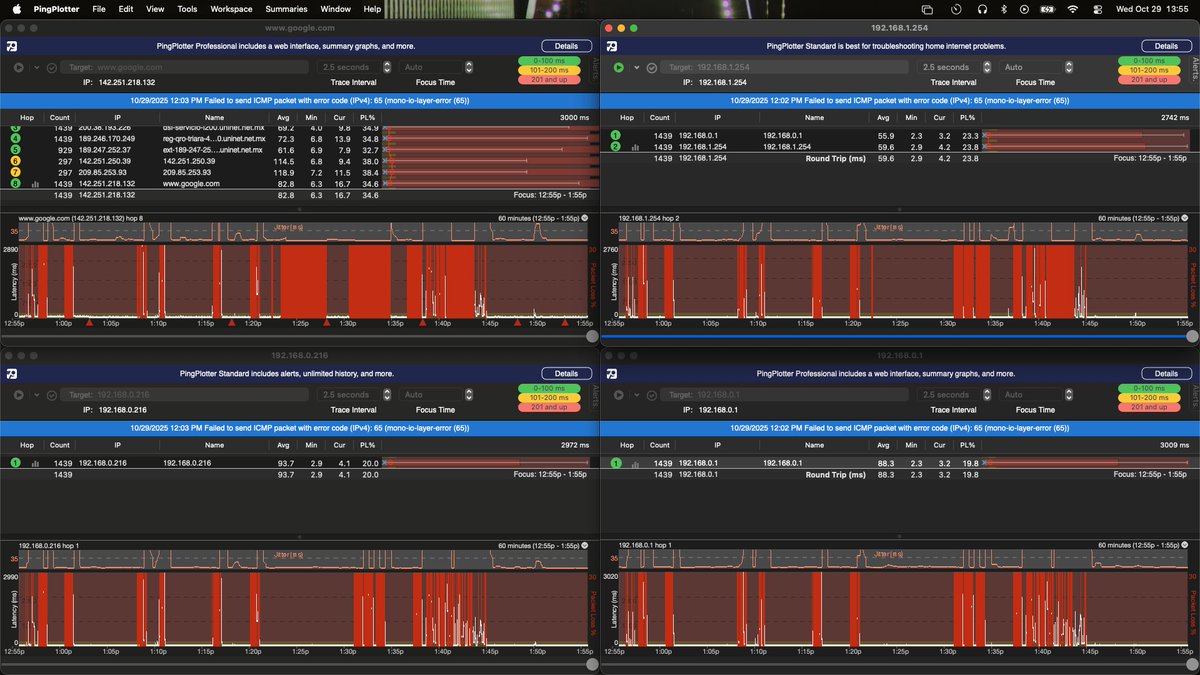Open the Wi-Fi status menu
Image resolution: width=1200 pixels, height=675 pixels.
1073,8
